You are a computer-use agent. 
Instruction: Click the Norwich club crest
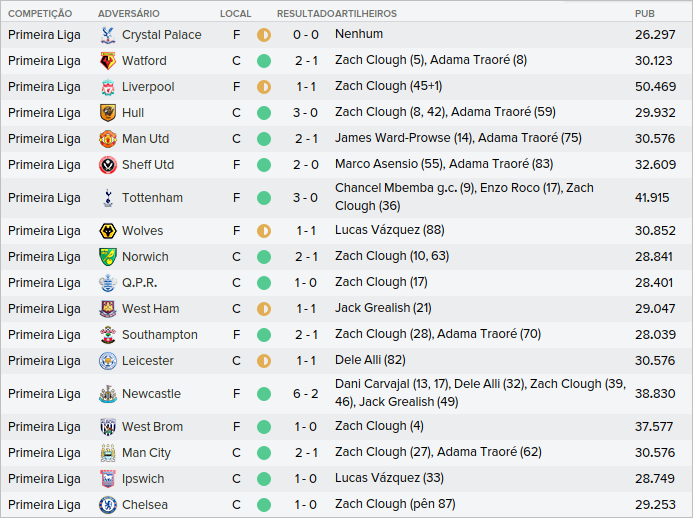point(107,257)
